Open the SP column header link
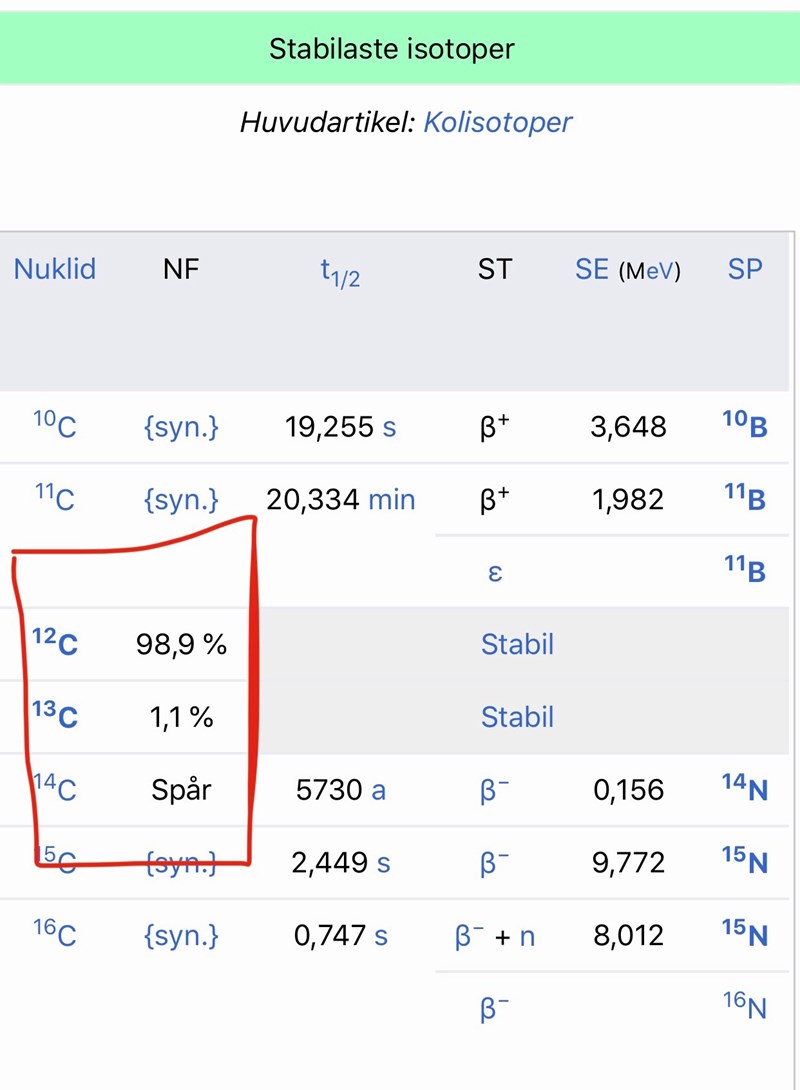This screenshot has width=800, height=1090. (745, 269)
